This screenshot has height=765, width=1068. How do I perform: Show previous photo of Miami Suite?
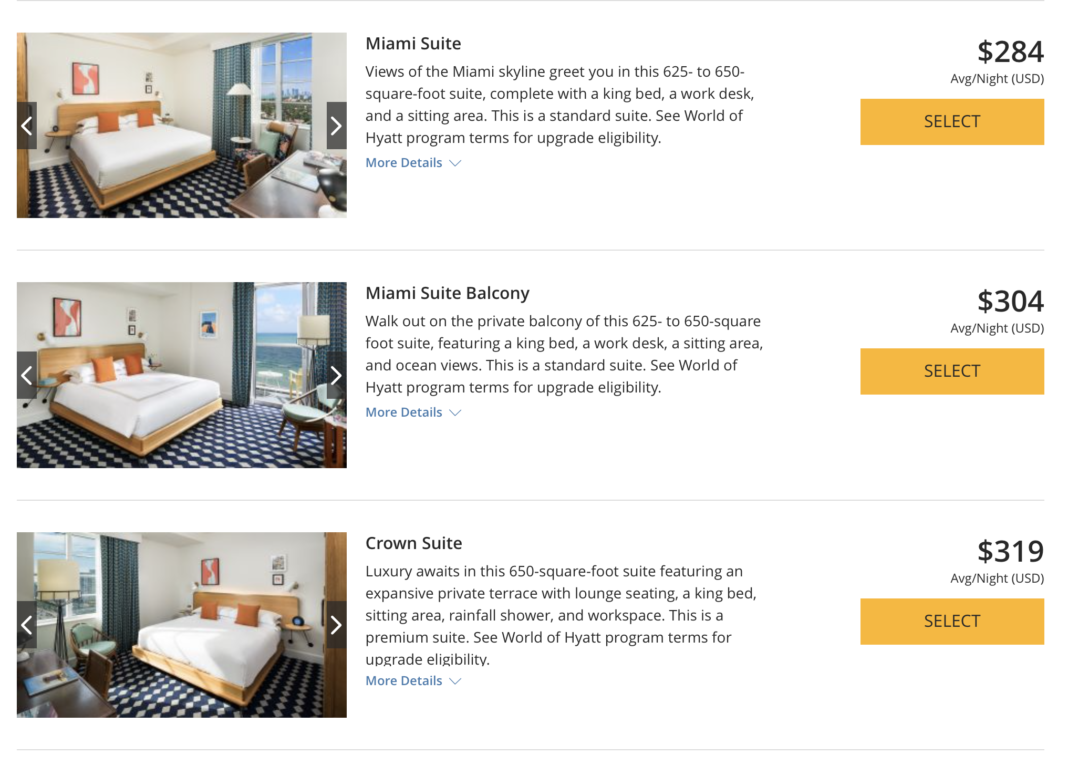[27, 126]
